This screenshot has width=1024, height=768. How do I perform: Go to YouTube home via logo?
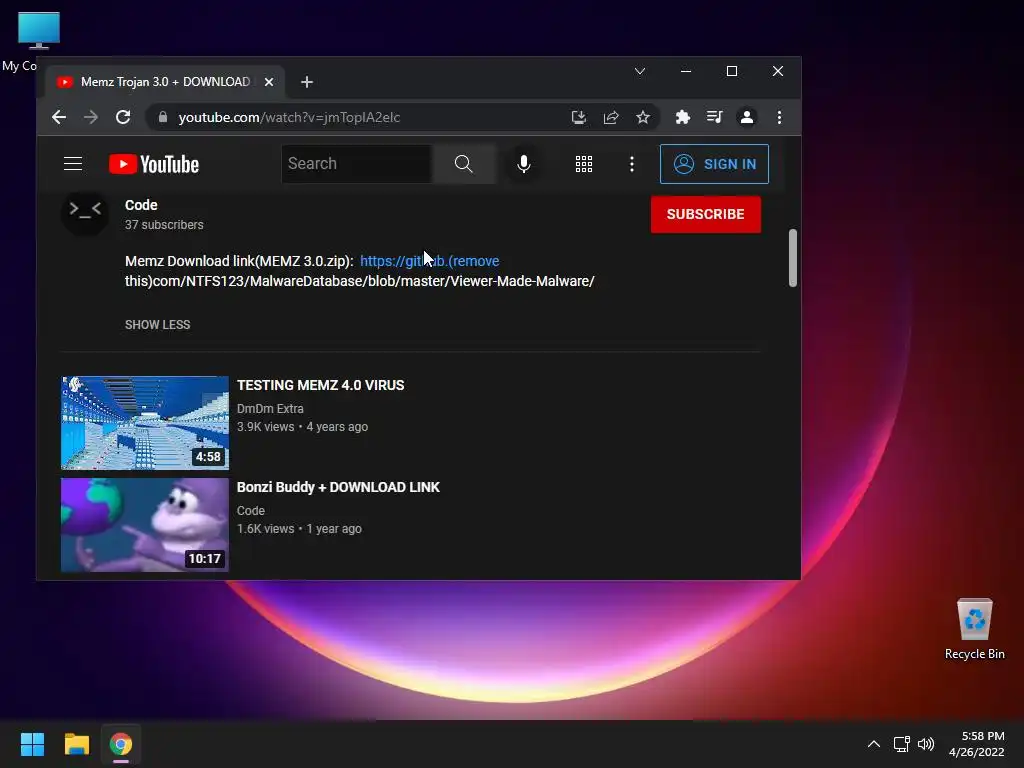coord(154,164)
